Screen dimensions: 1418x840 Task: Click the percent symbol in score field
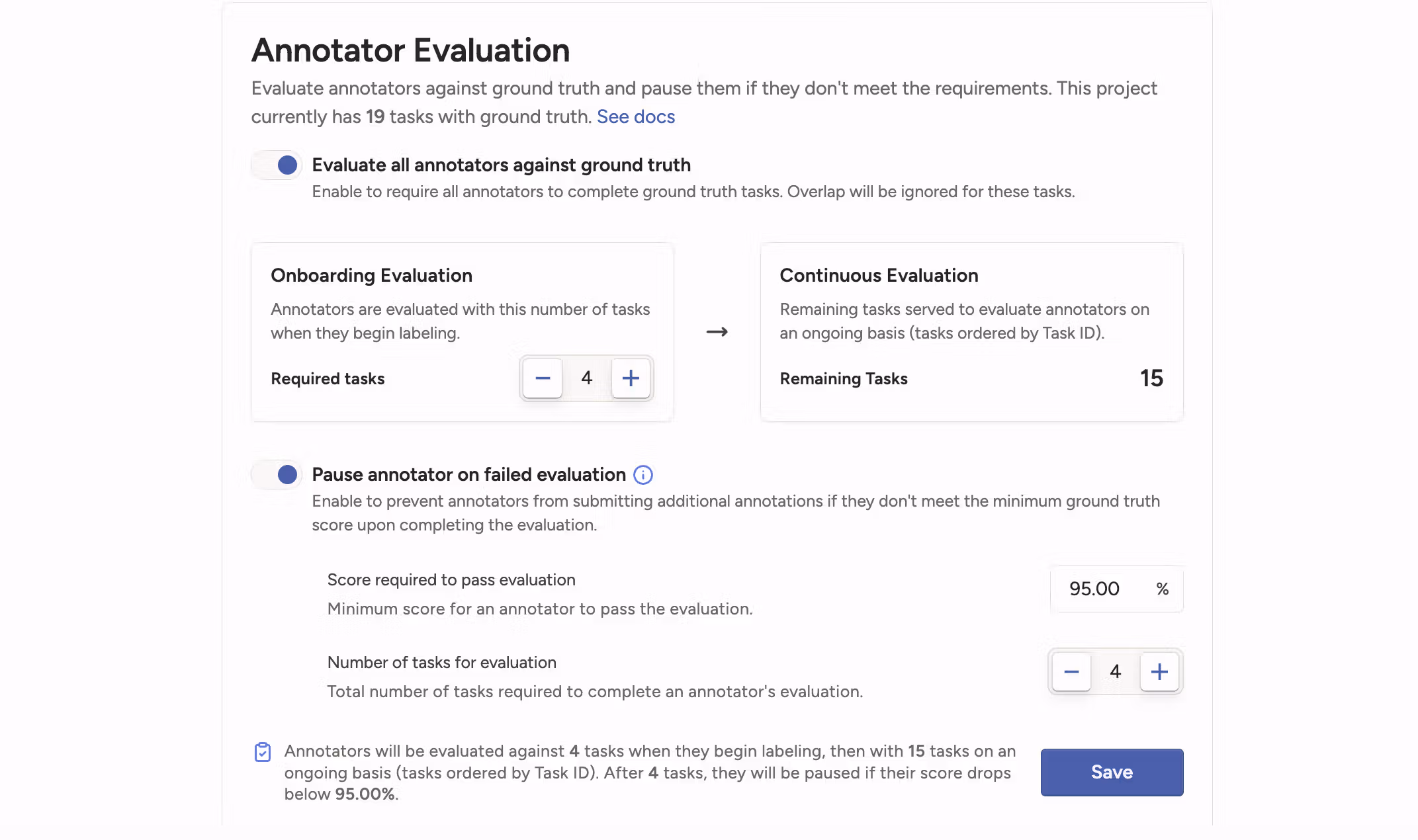[x=1163, y=589]
